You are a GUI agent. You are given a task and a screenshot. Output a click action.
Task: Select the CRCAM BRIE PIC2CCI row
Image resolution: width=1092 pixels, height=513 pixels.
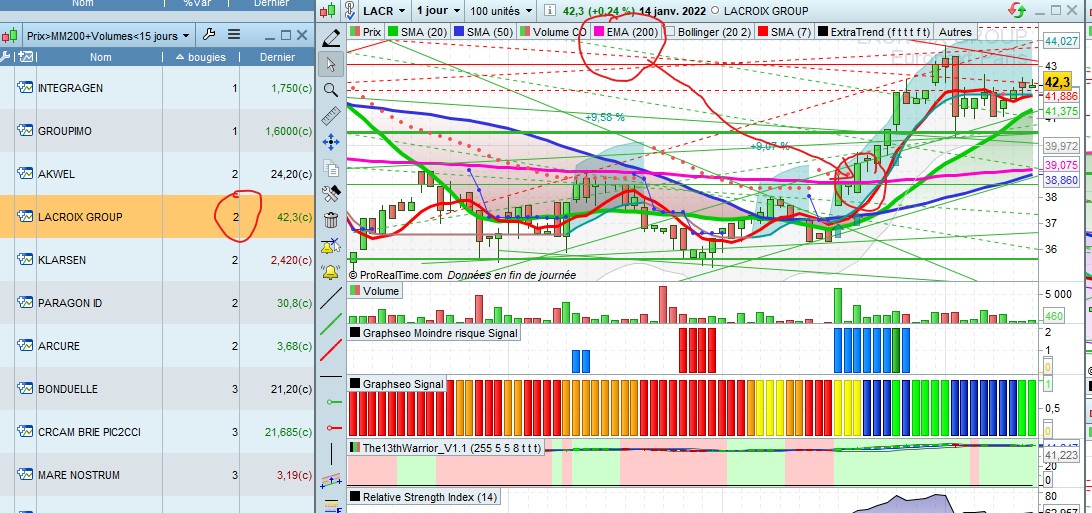pyautogui.click(x=157, y=432)
